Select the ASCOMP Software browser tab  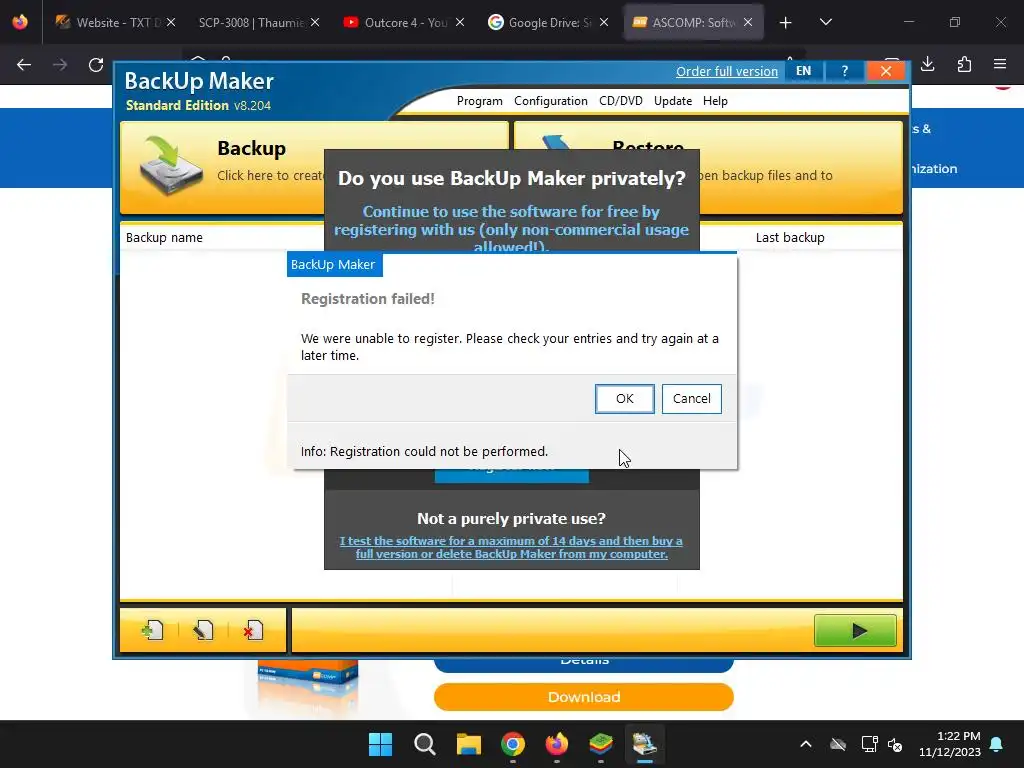click(x=684, y=22)
